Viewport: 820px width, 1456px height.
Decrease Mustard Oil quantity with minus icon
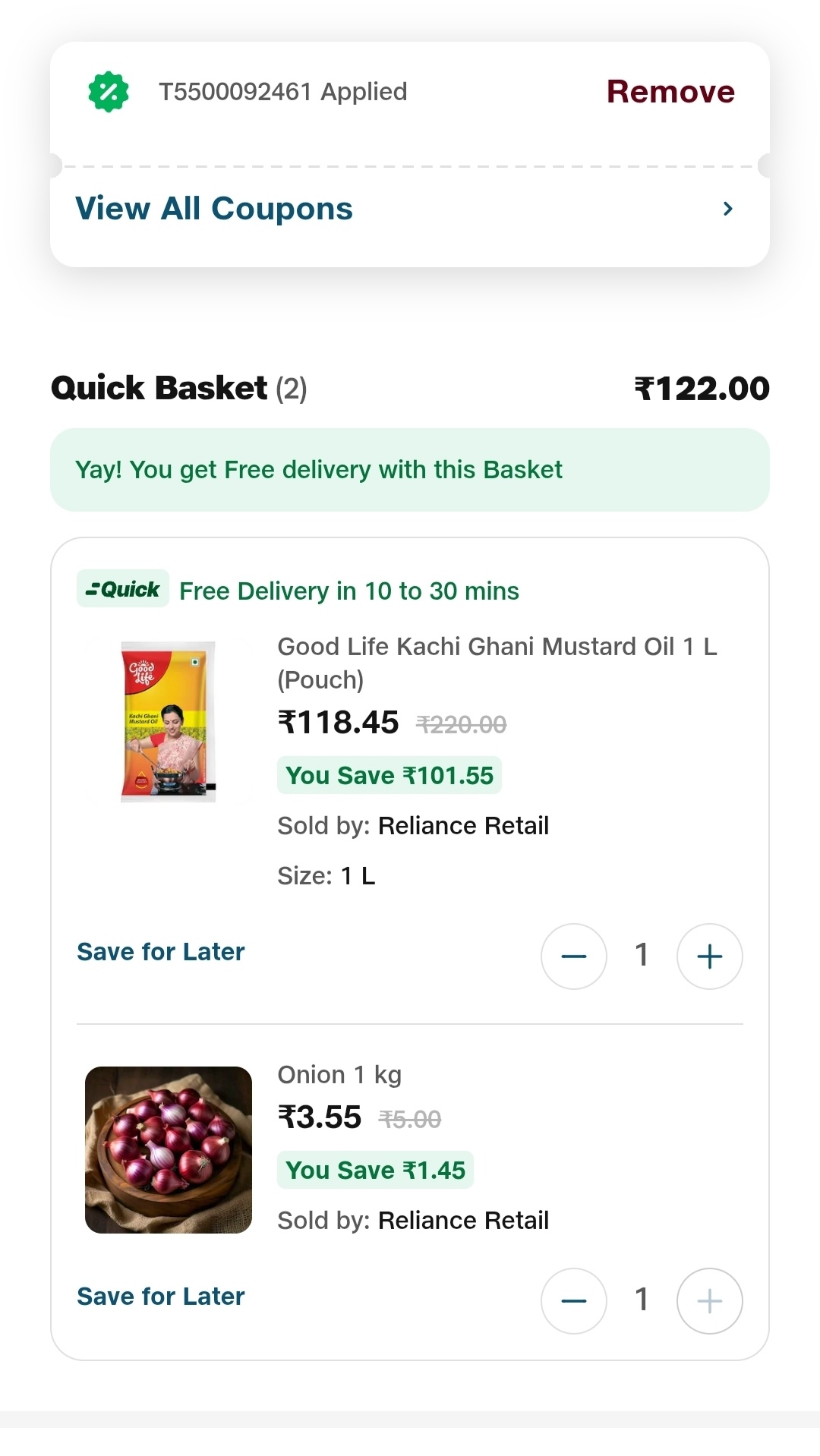pyautogui.click(x=574, y=956)
